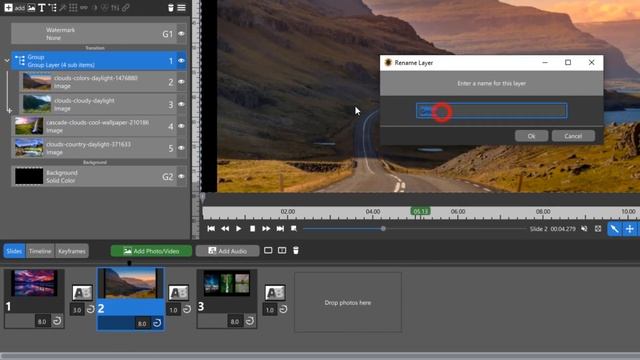Viewport: 640px width, 360px height.
Task: Hide the Background G2 layer
Action: [x=181, y=177]
